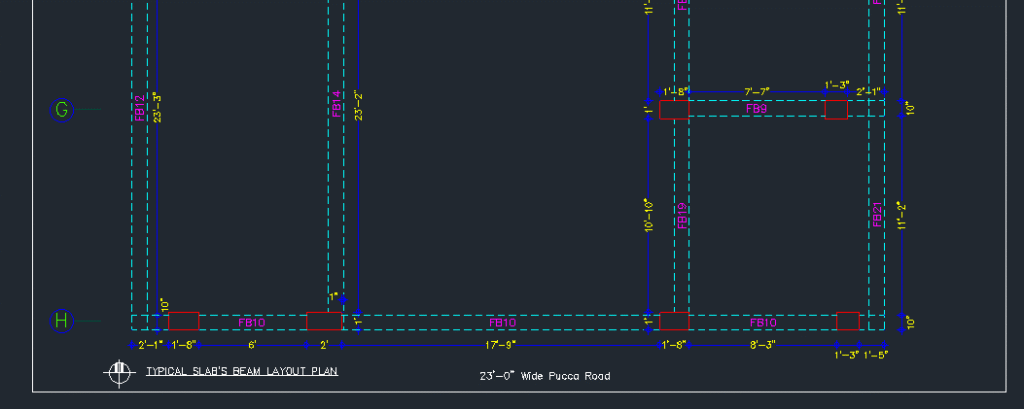Select the red column at FB19 and FB10 junction
This screenshot has height=409, width=1024.
[674, 321]
